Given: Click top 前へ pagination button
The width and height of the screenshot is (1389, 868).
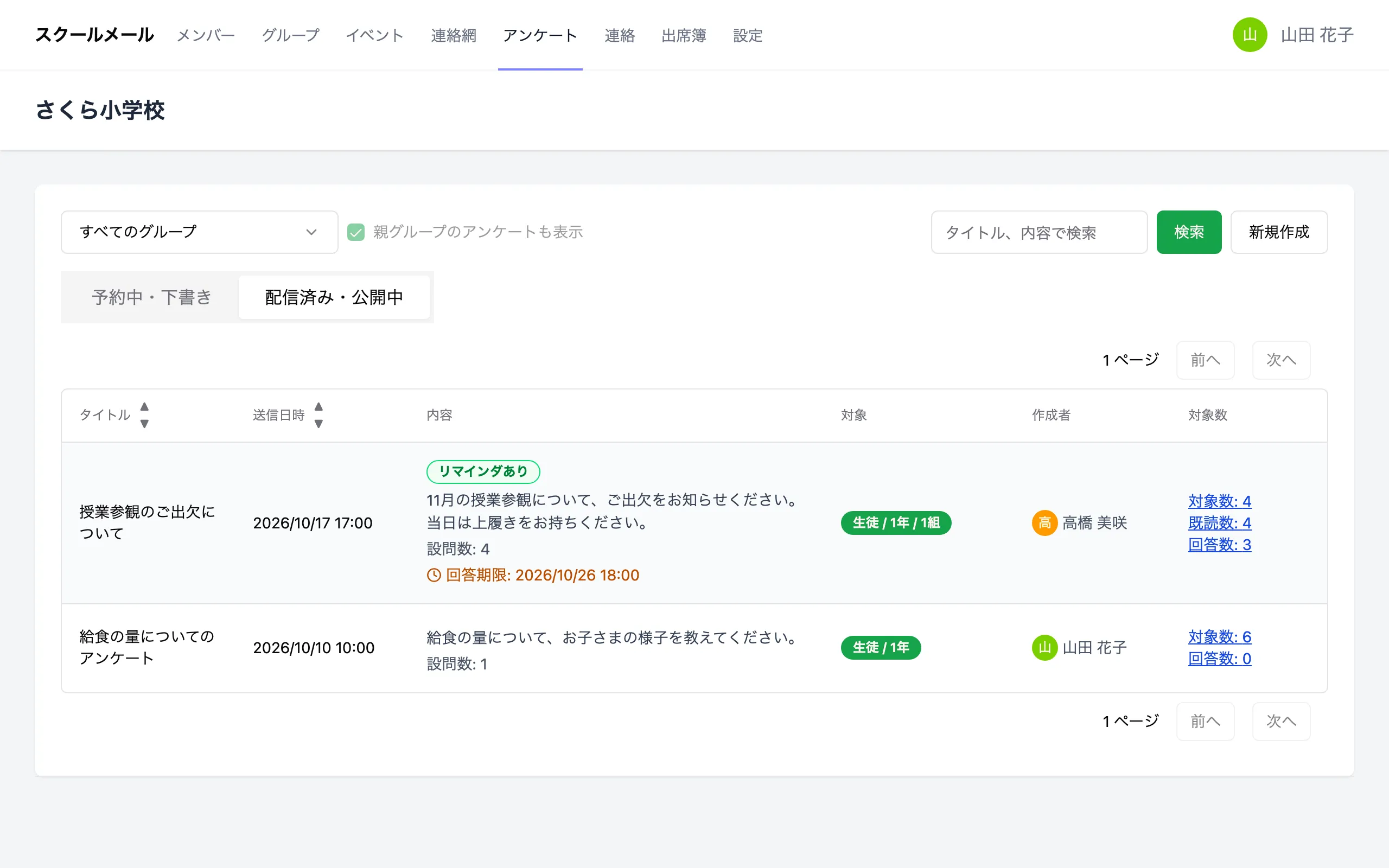Looking at the screenshot, I should click(x=1205, y=360).
